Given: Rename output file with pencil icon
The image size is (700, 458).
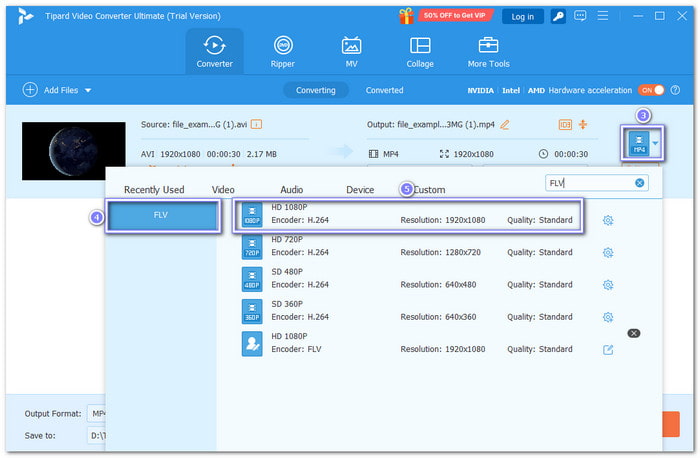Looking at the screenshot, I should pos(504,125).
